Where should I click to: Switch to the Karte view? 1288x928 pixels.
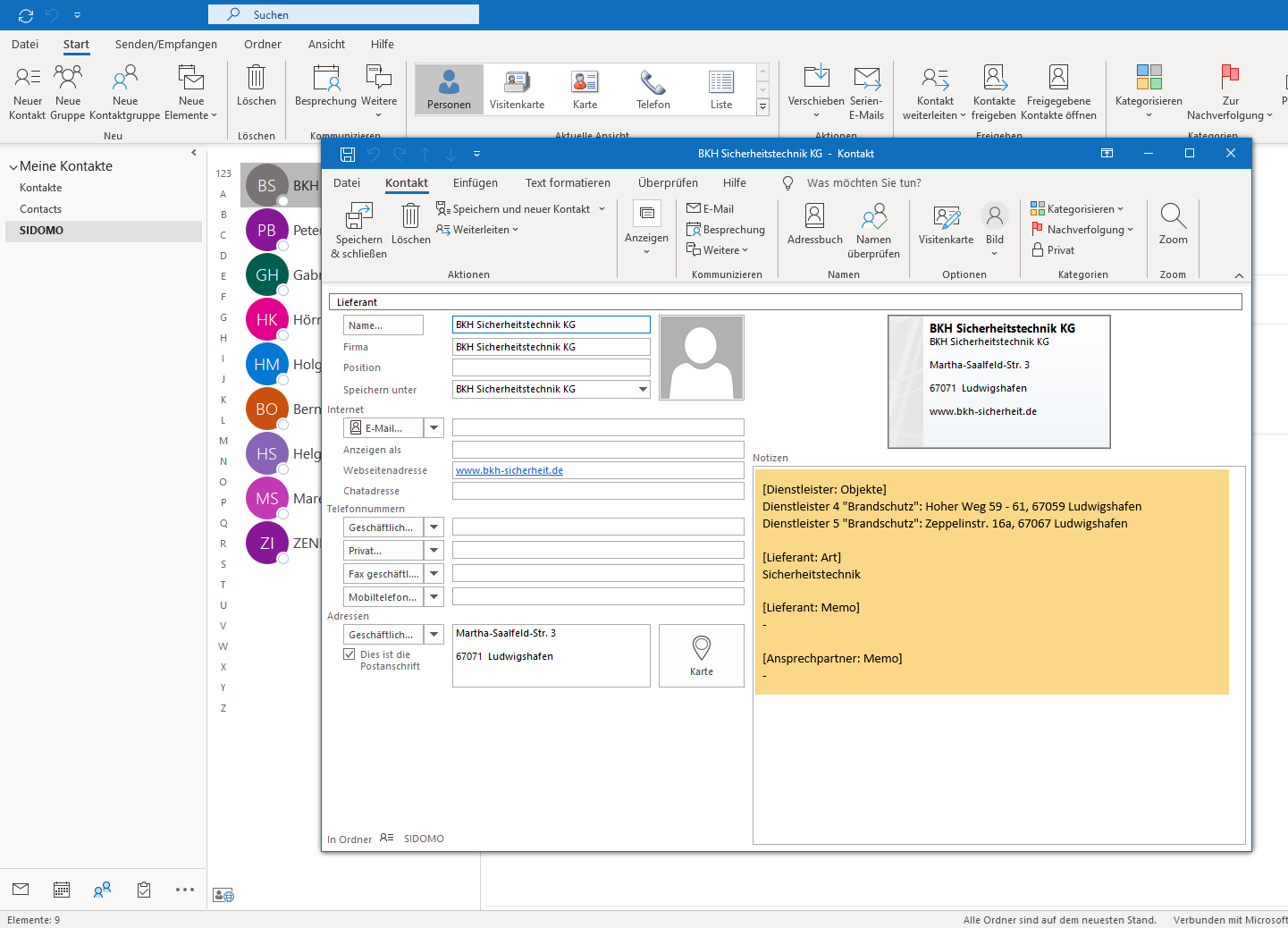point(585,89)
